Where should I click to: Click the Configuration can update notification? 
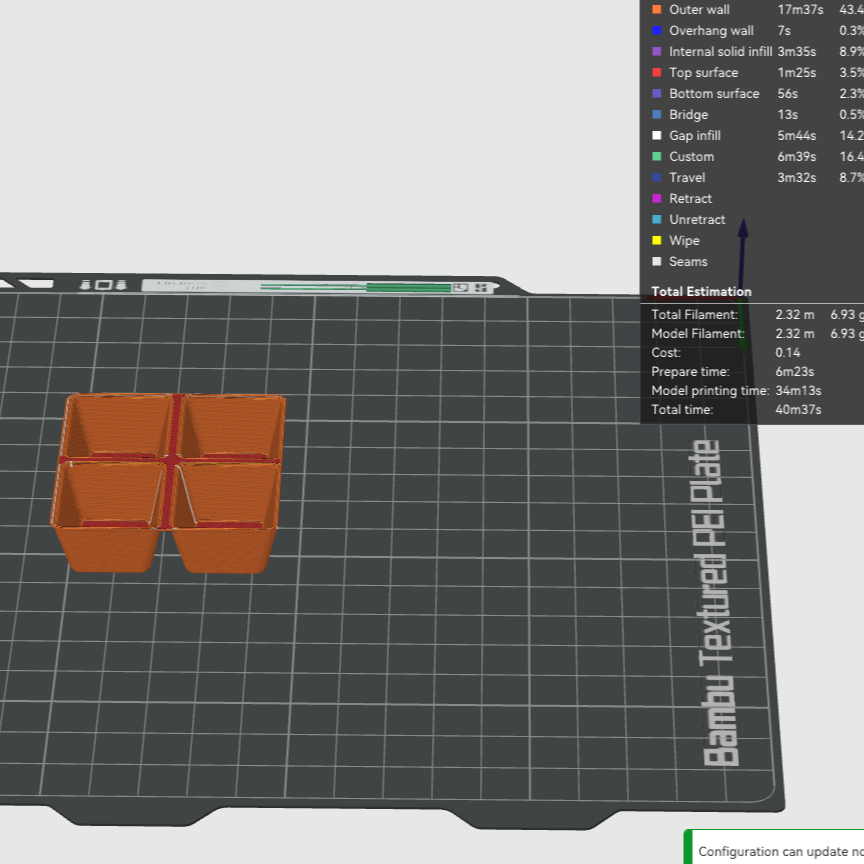[x=775, y=847]
